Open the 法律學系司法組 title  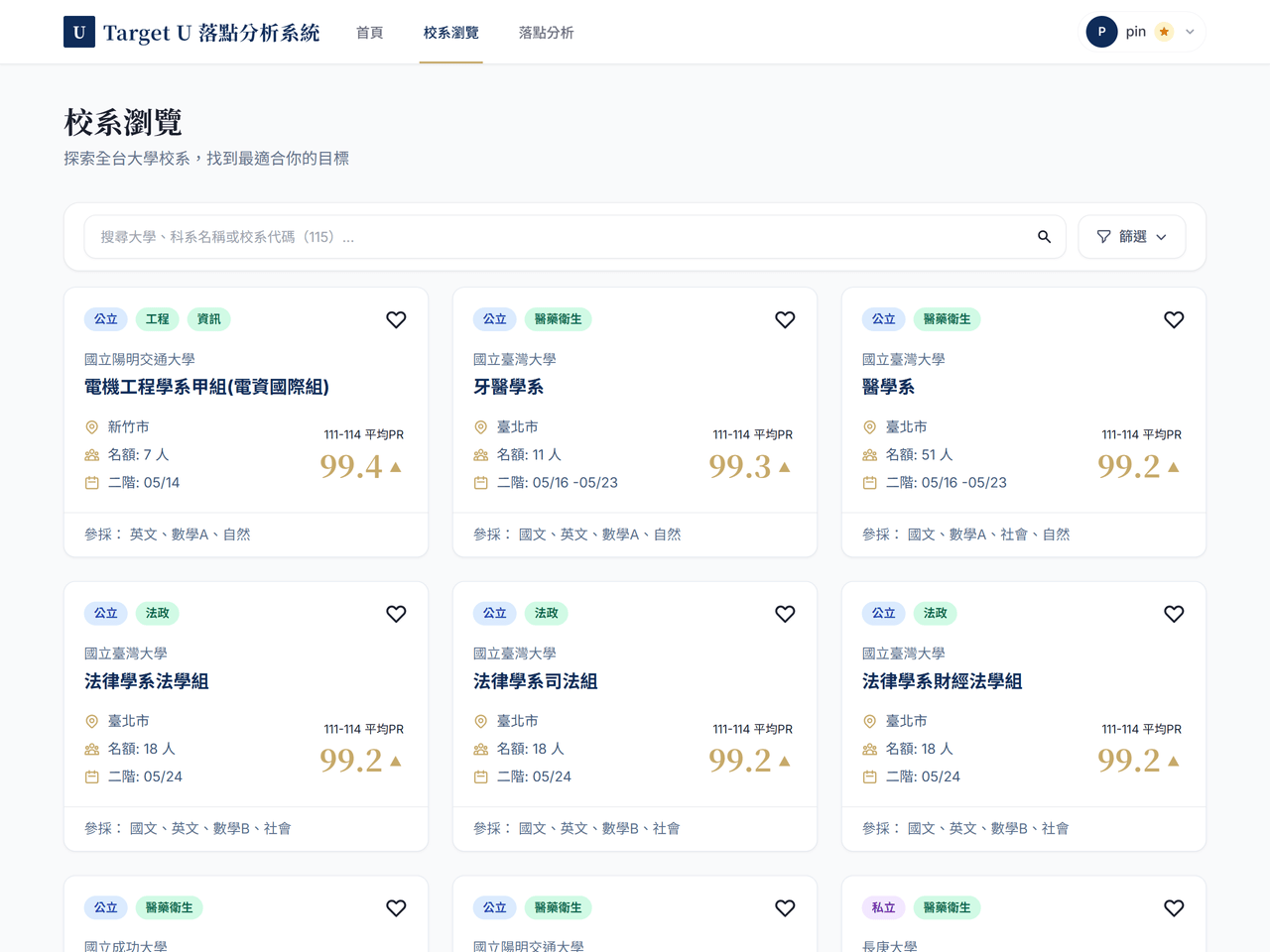coord(536,681)
